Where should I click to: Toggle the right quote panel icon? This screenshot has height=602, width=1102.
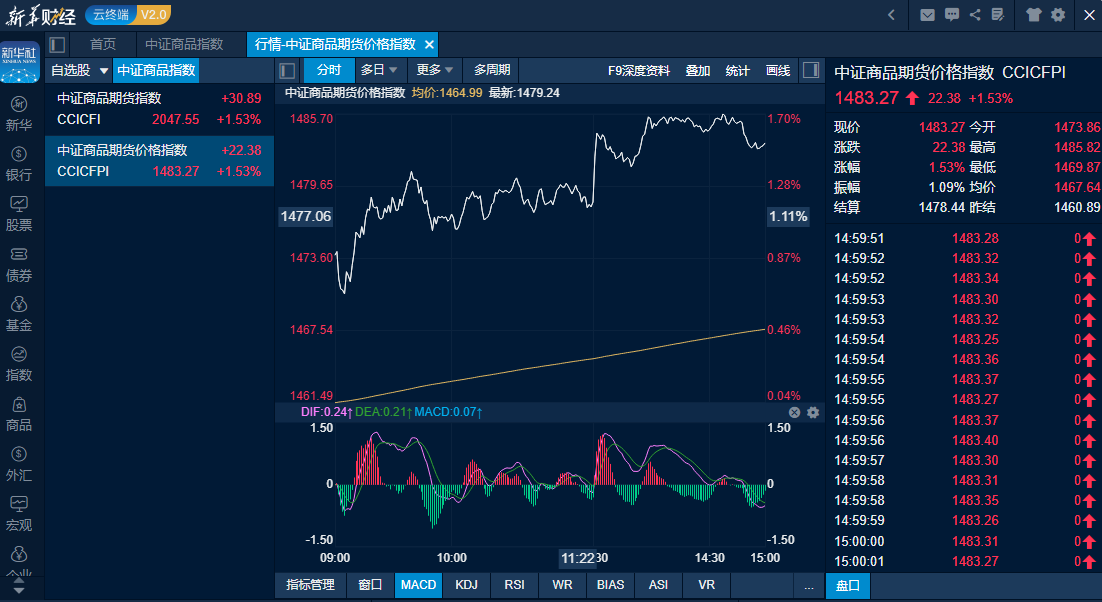811,70
